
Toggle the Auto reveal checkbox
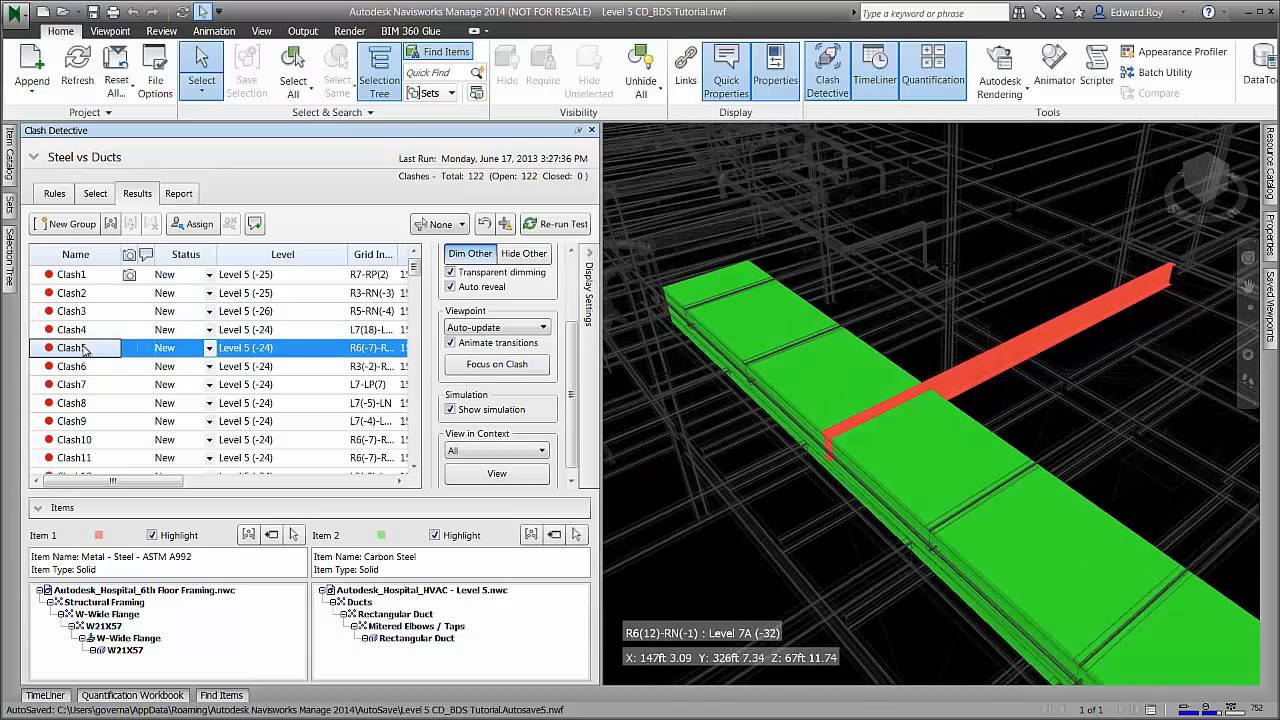(x=450, y=286)
